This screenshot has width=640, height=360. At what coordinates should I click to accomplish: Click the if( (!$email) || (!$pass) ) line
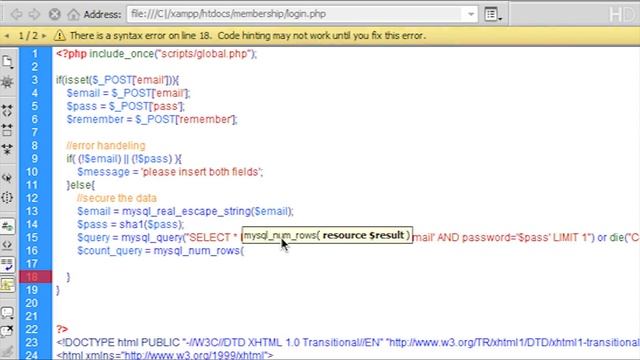[x=124, y=159]
